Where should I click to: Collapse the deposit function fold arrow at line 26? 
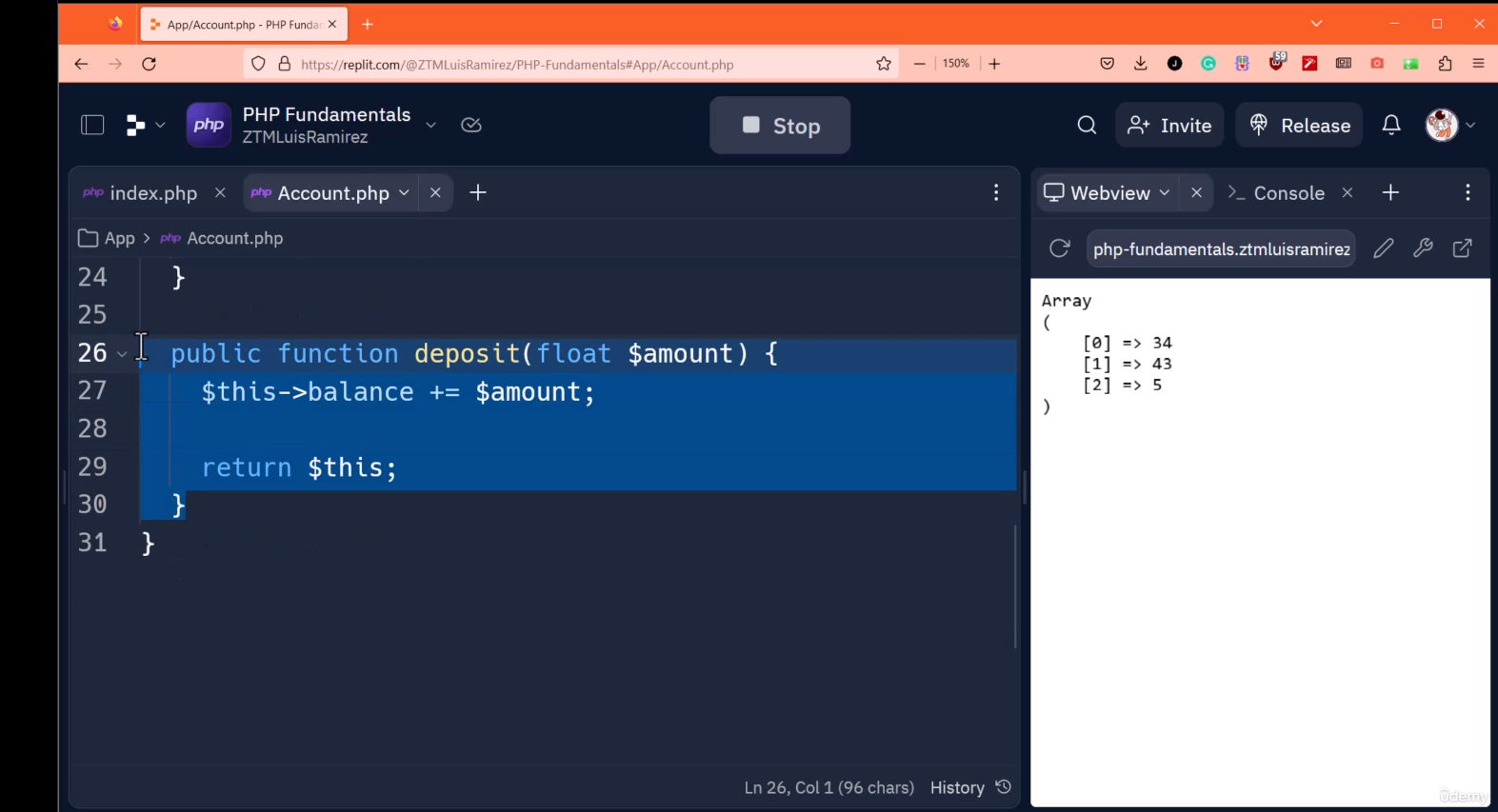click(x=122, y=354)
